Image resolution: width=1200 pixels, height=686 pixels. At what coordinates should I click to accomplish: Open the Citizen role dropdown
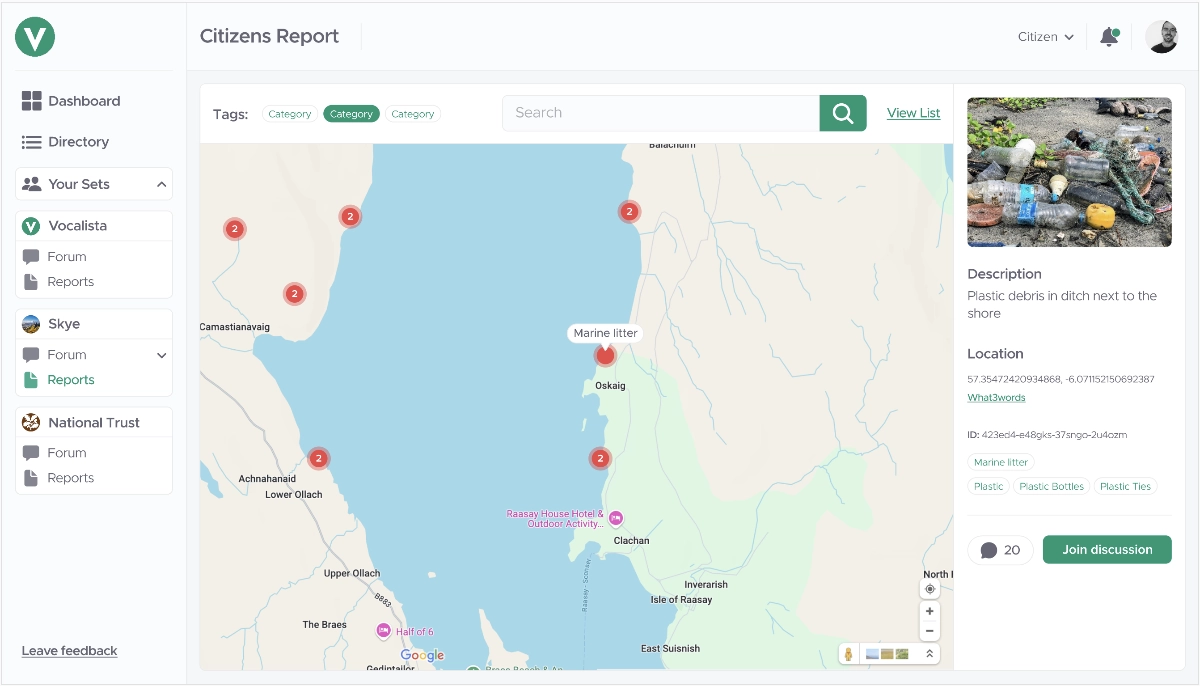(x=1045, y=37)
